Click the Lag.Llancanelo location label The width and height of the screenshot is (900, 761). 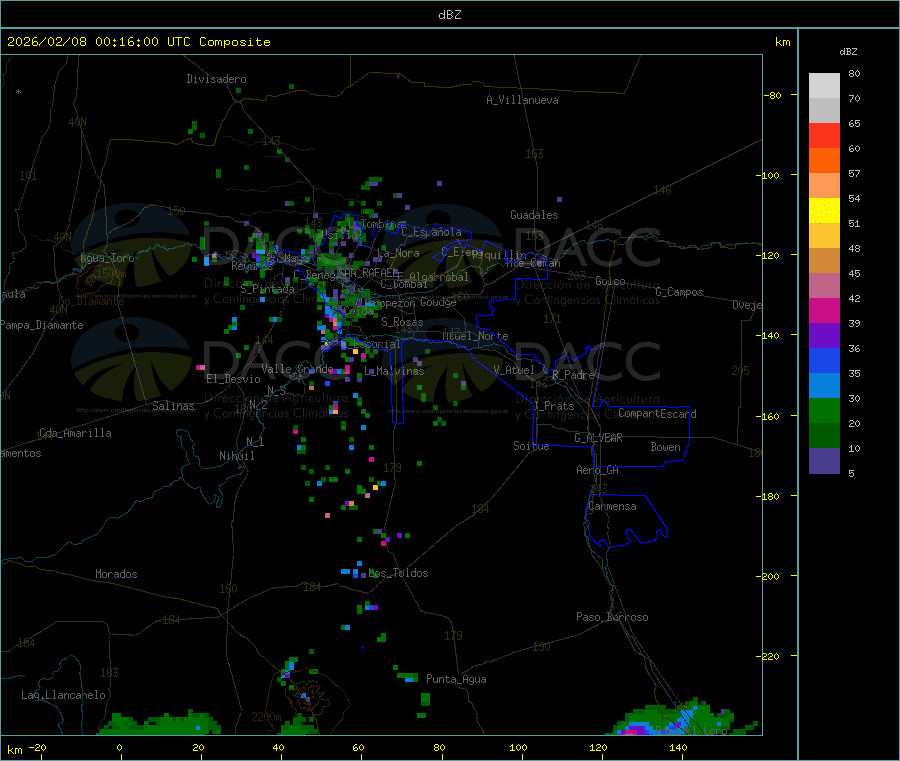coord(64,695)
